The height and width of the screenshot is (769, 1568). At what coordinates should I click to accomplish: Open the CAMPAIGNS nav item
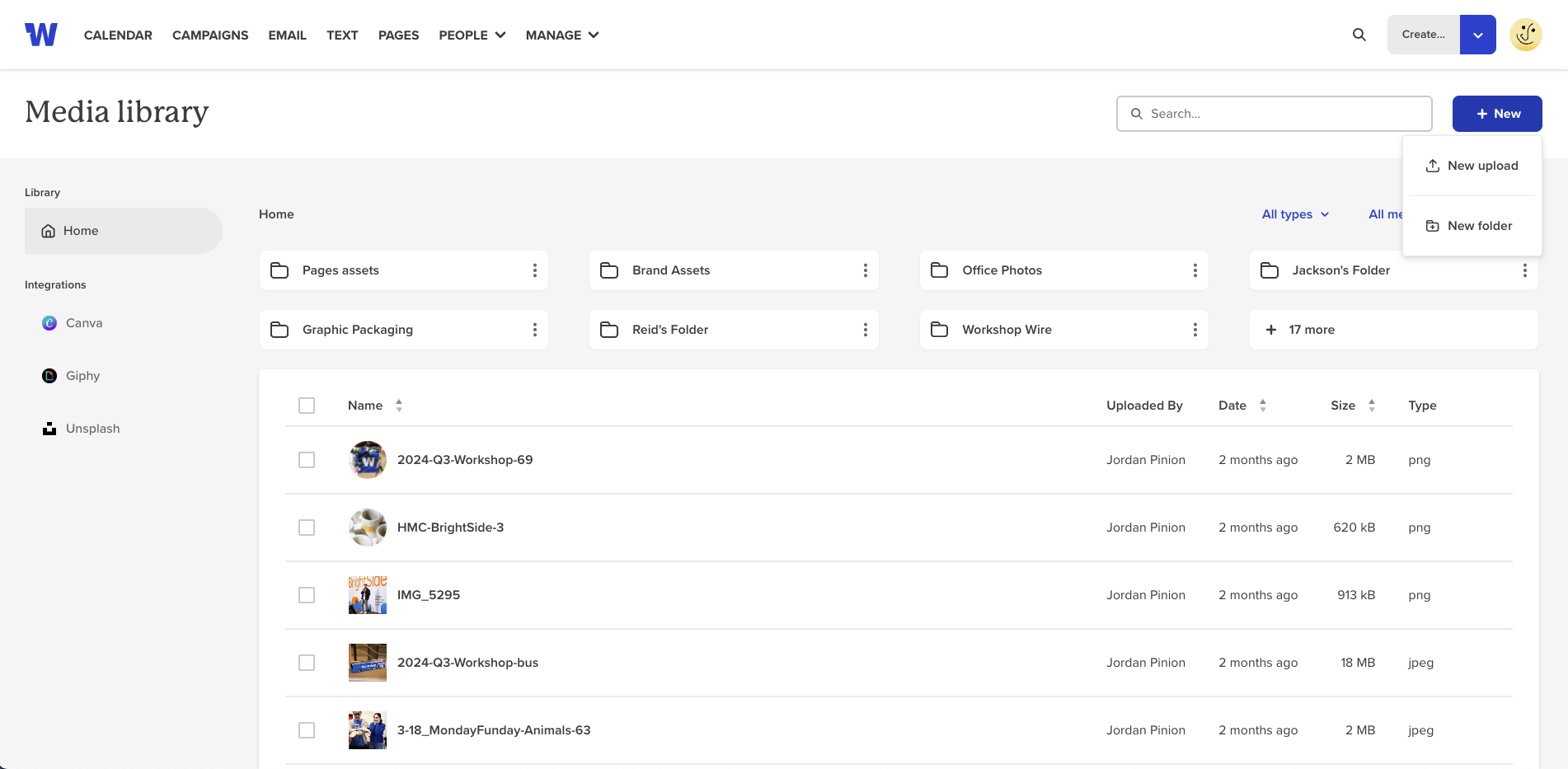[210, 35]
